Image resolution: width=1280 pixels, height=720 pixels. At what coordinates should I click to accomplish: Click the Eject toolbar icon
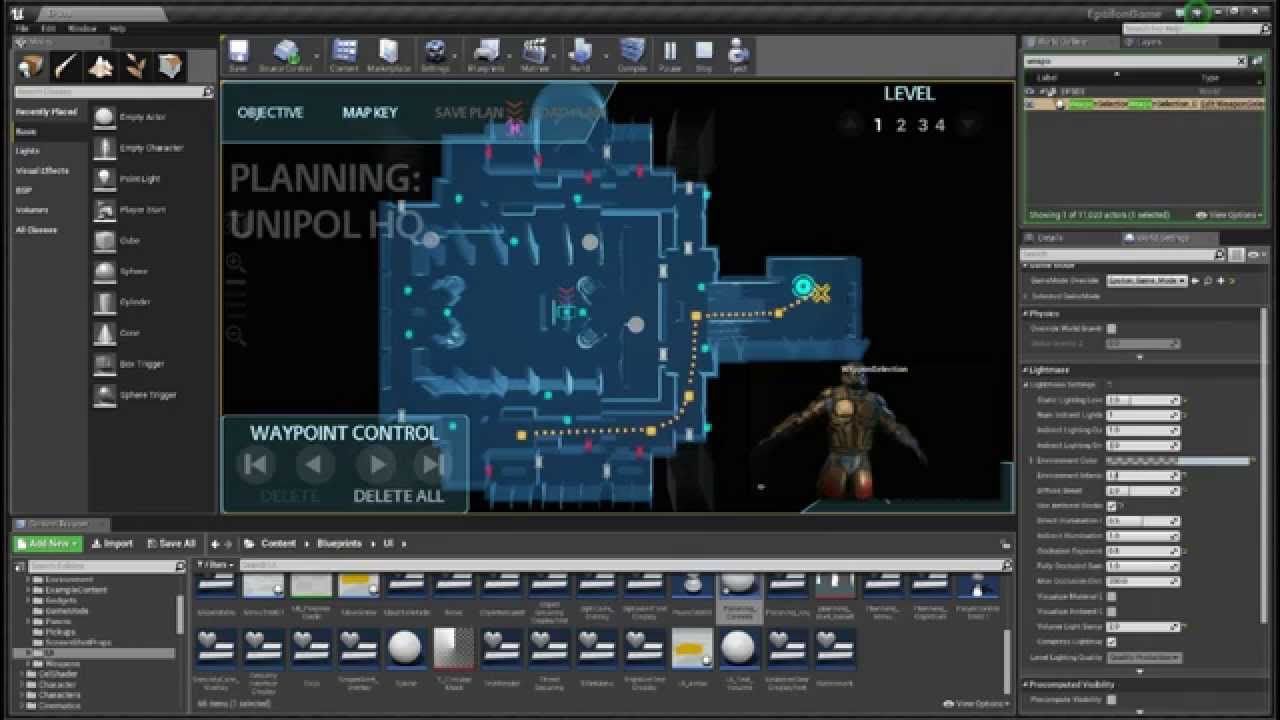(x=738, y=56)
